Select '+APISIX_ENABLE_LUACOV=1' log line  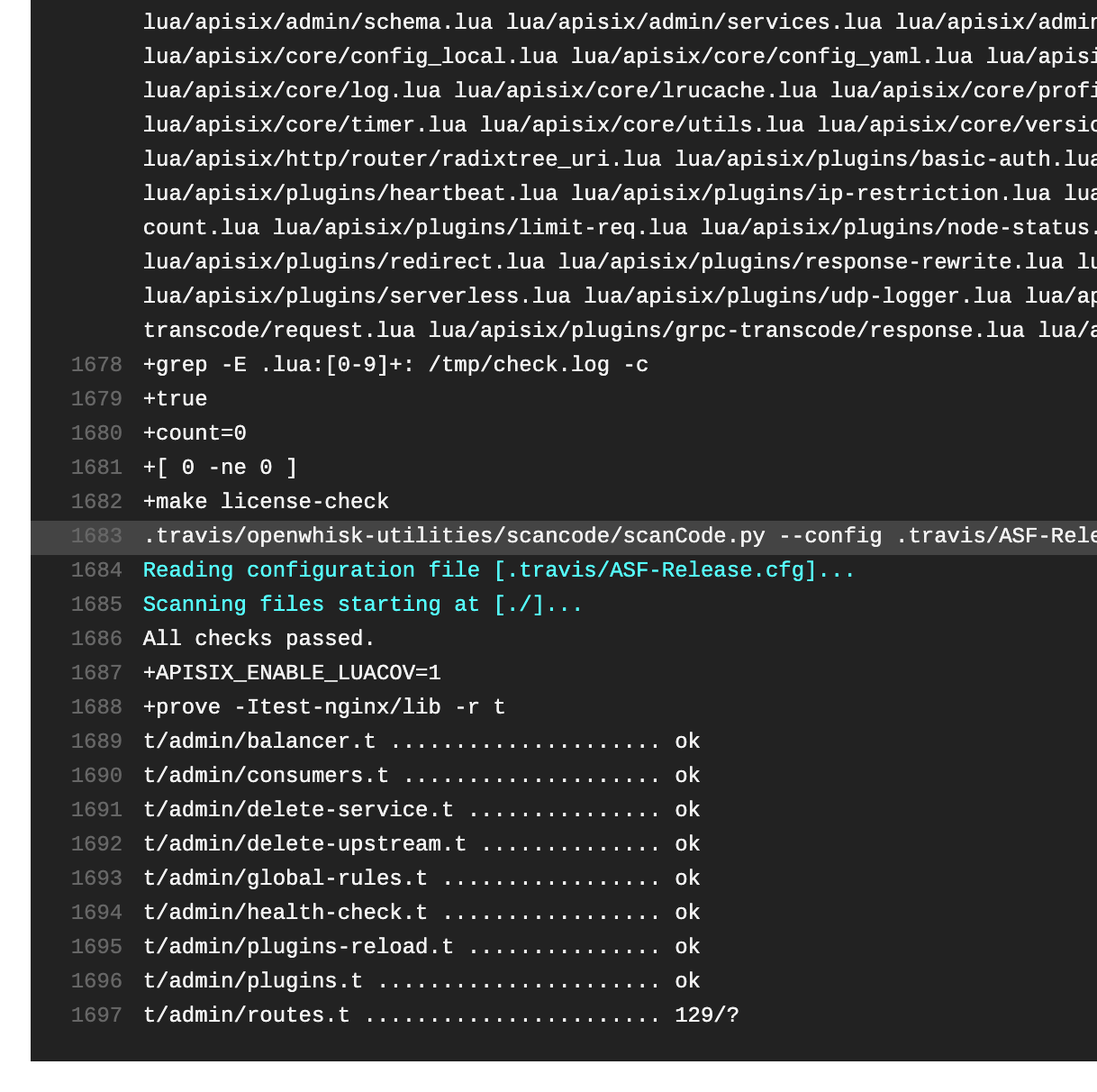click(292, 673)
